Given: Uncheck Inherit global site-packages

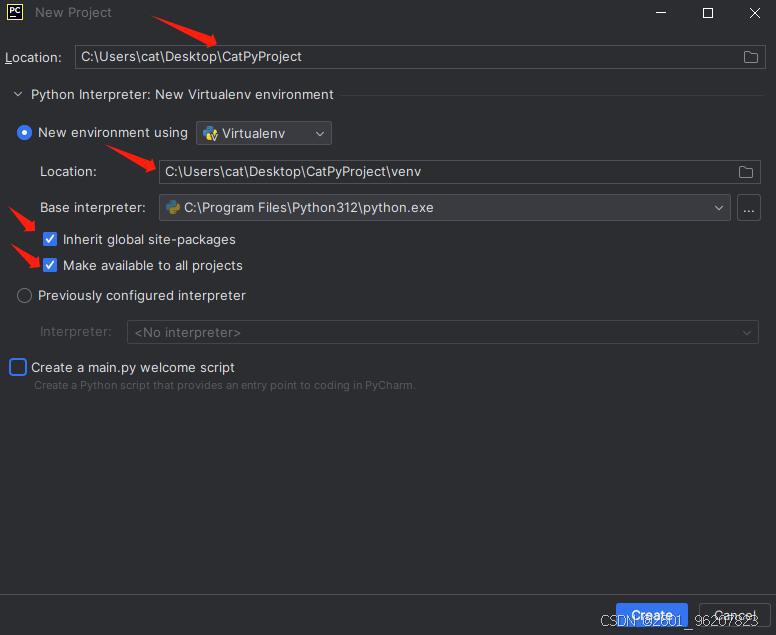Looking at the screenshot, I should click(50, 240).
